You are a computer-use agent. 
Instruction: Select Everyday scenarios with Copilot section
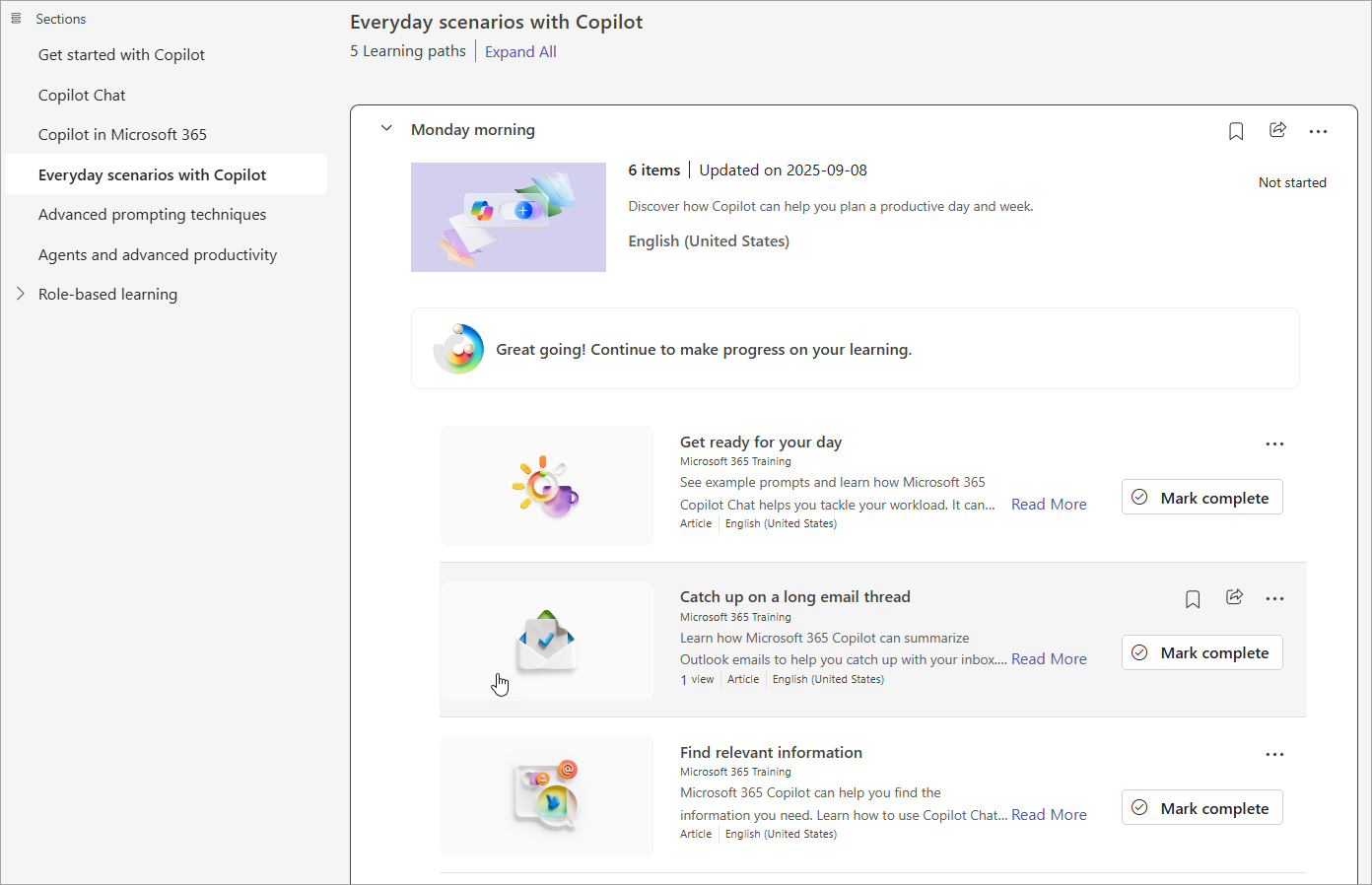click(166, 174)
